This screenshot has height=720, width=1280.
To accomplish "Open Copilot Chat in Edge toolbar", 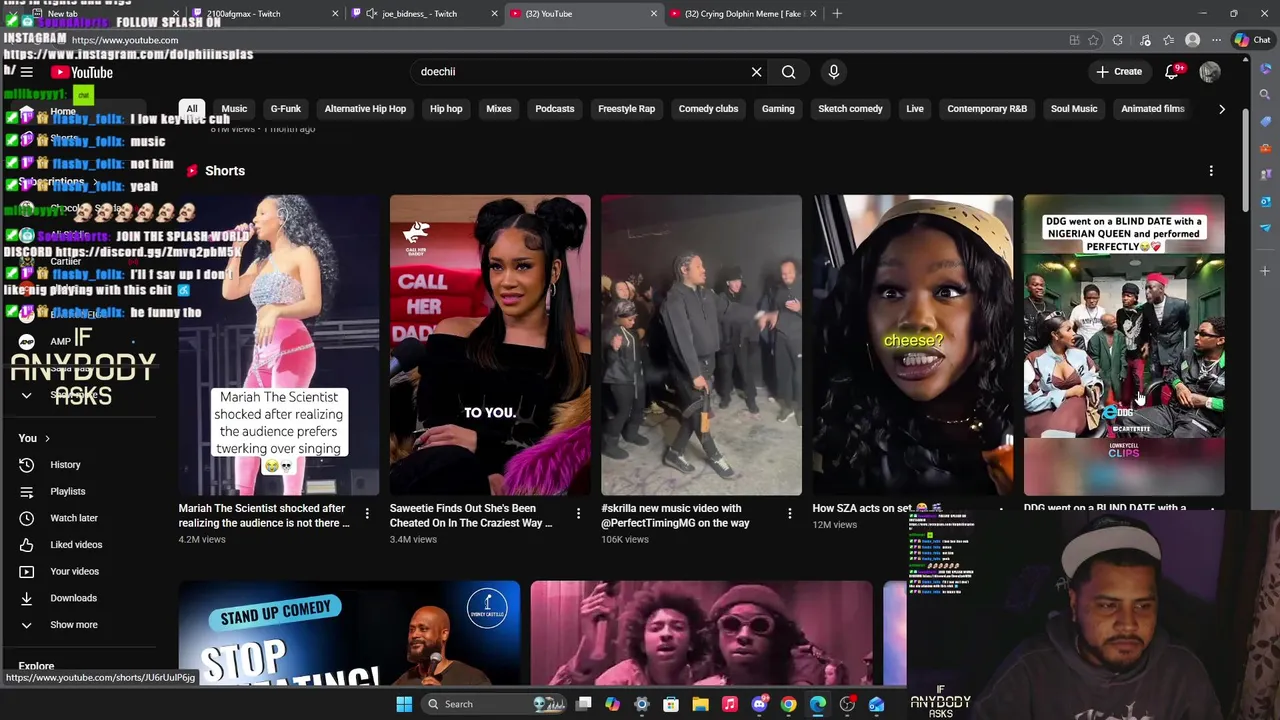I will click(x=1252, y=40).
